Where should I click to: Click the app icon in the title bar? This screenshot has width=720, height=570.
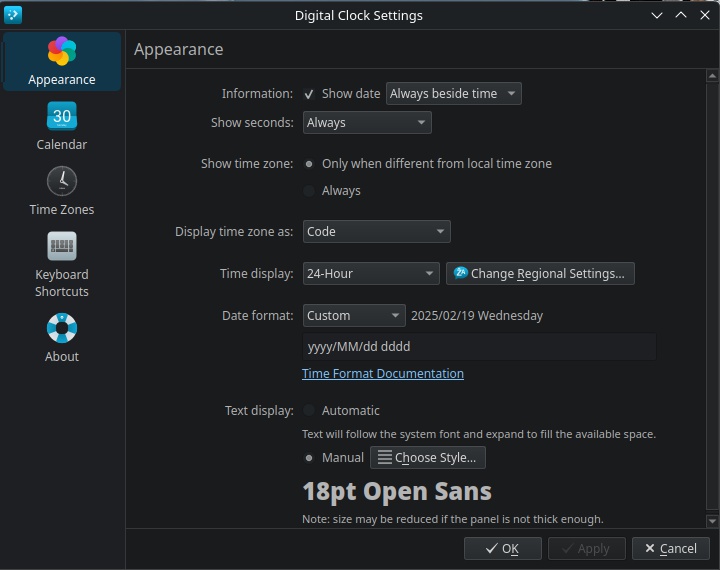pos(13,15)
